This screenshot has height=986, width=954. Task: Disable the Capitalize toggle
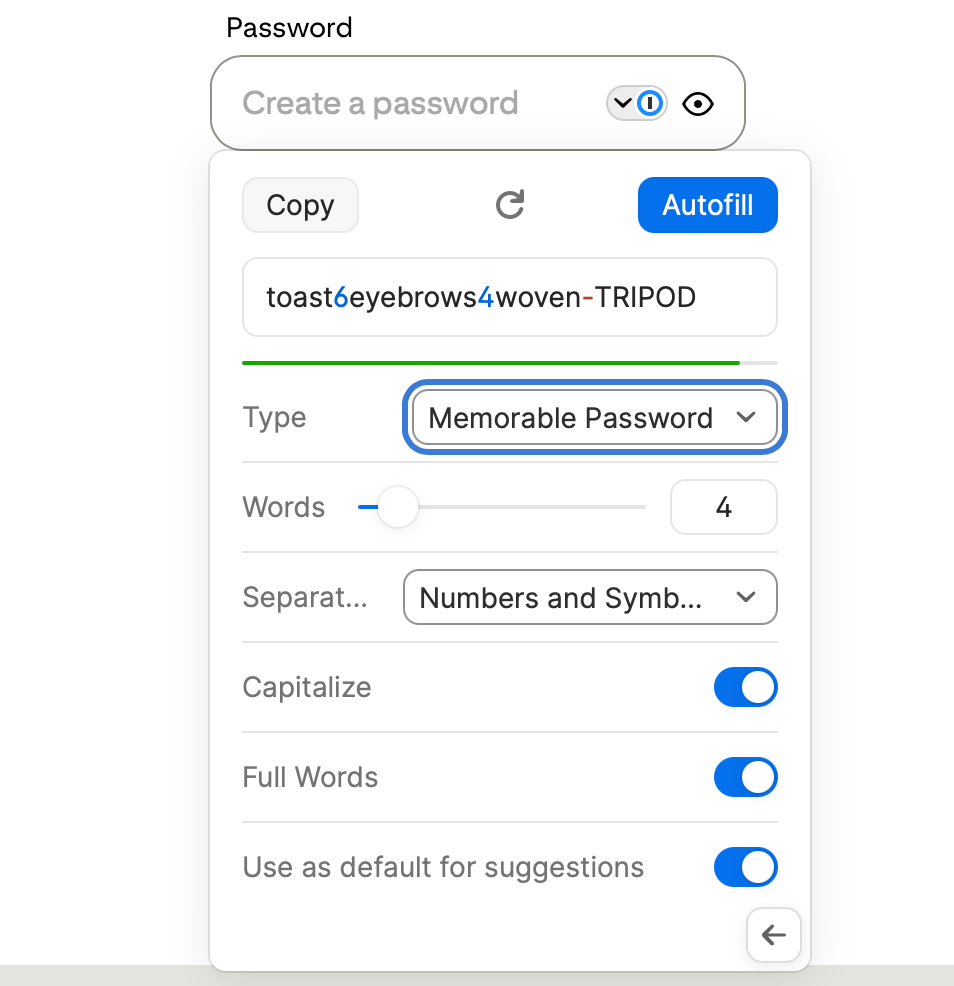pos(745,687)
